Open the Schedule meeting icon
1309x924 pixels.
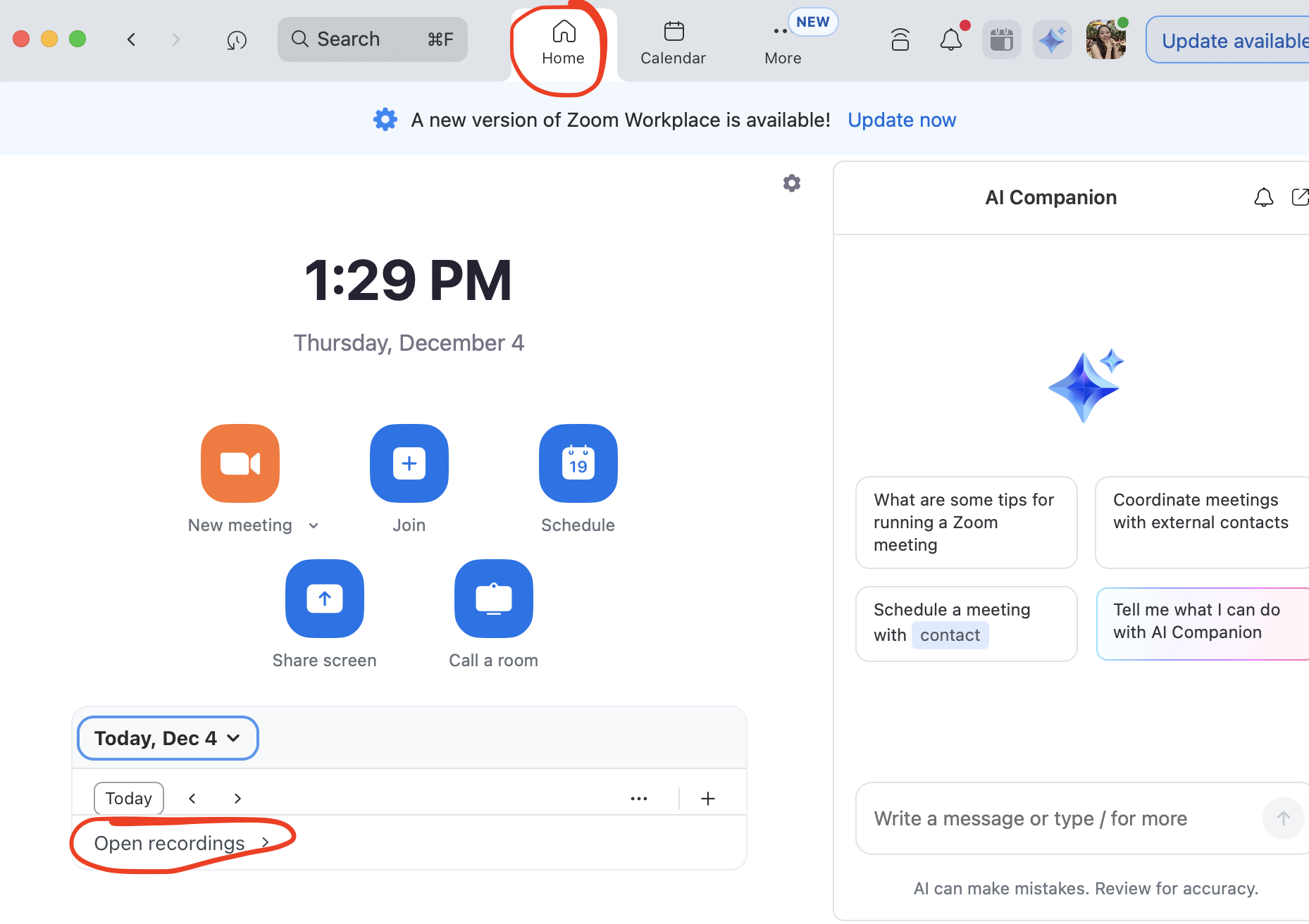click(578, 463)
